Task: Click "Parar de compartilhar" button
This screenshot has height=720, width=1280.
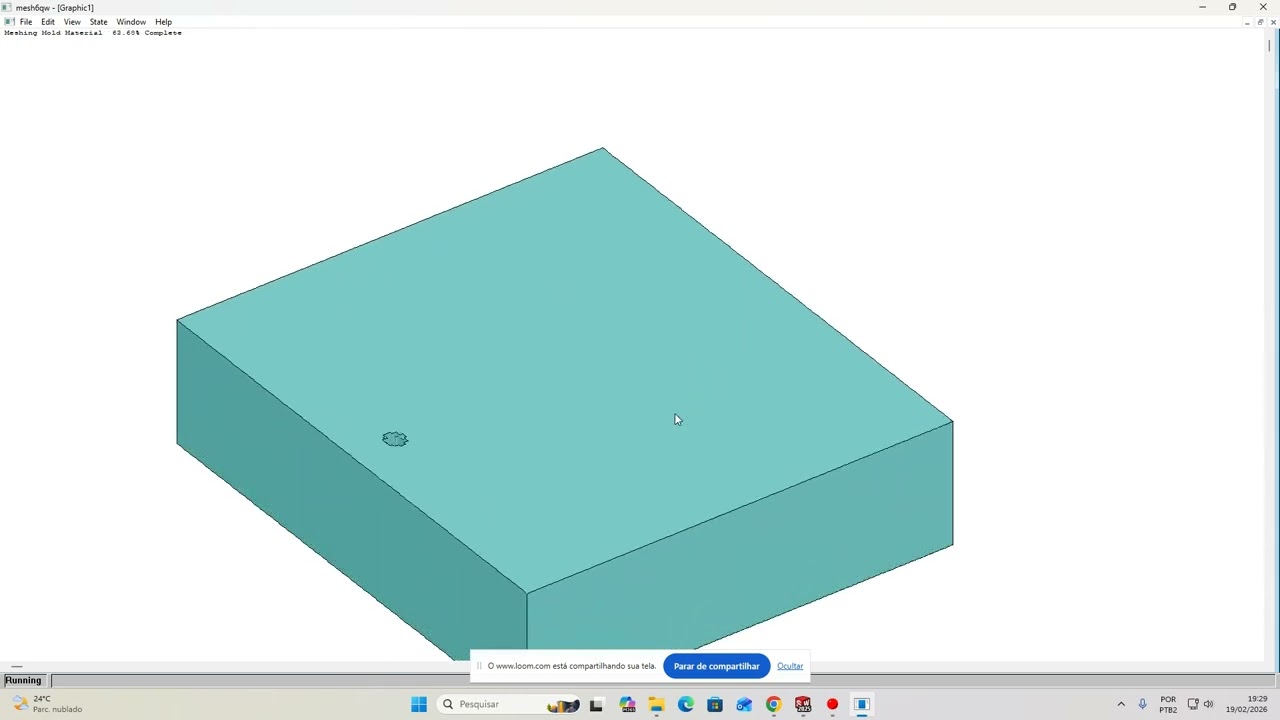Action: coord(716,666)
